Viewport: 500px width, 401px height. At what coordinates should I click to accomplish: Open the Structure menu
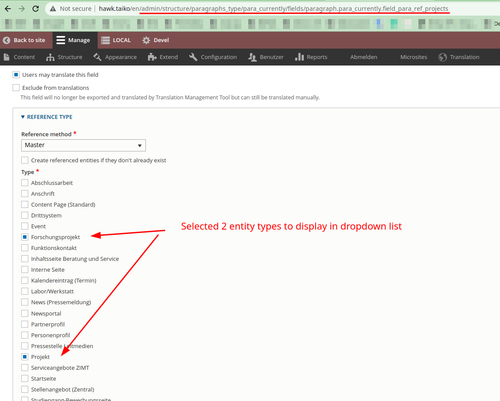tap(70, 57)
